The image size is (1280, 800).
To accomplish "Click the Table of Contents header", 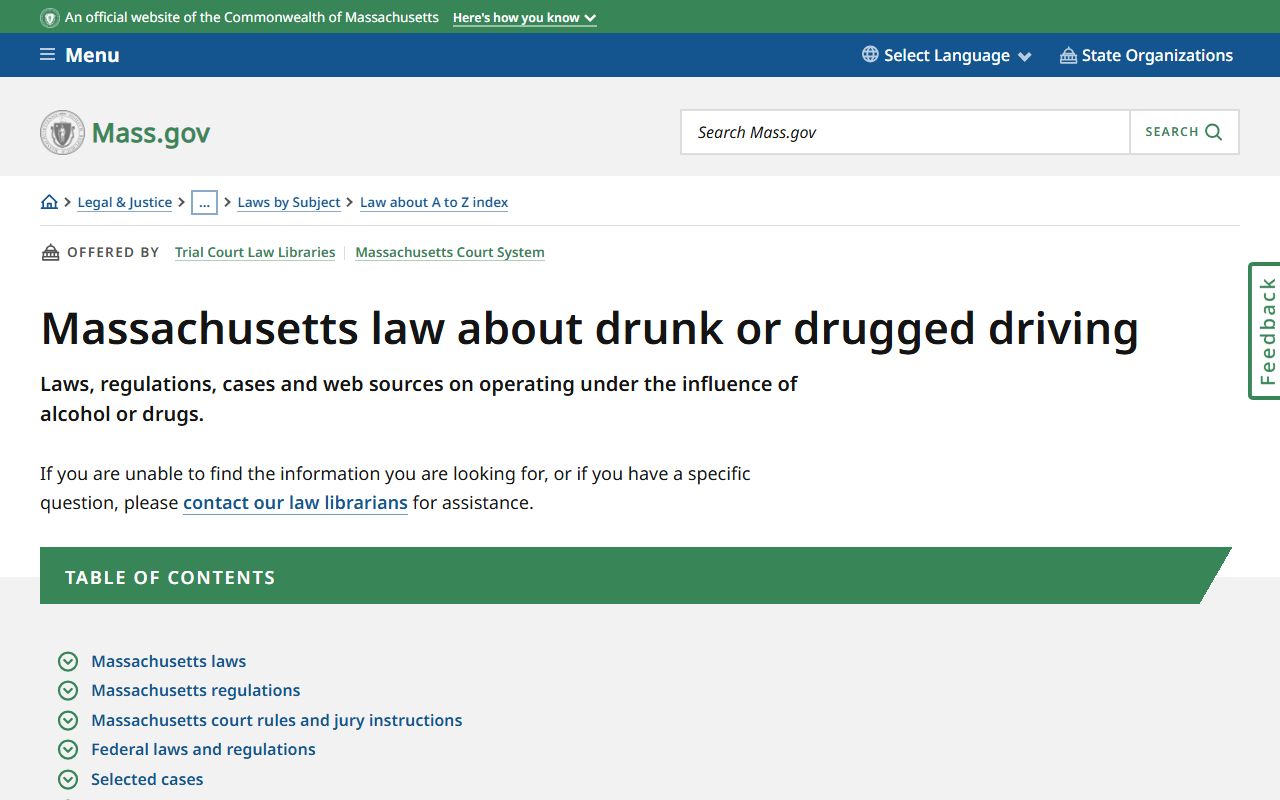I will [x=635, y=576].
